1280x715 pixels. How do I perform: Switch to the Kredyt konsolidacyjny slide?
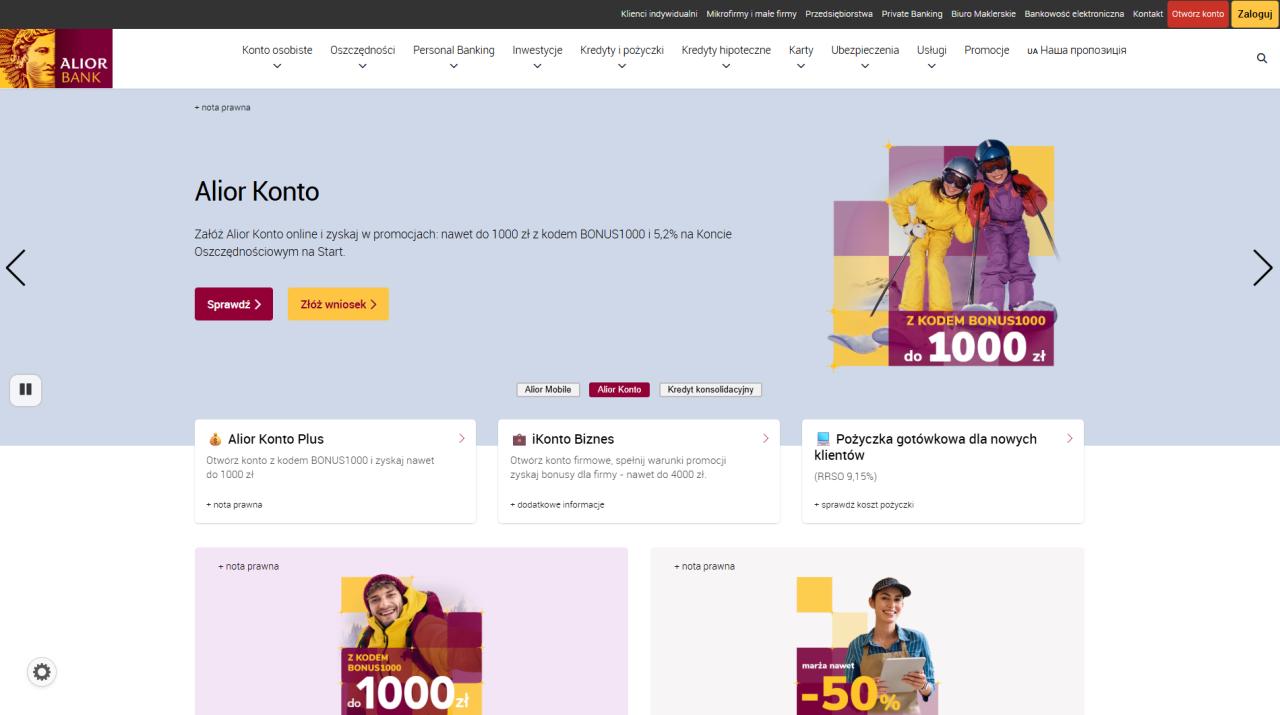tap(710, 390)
